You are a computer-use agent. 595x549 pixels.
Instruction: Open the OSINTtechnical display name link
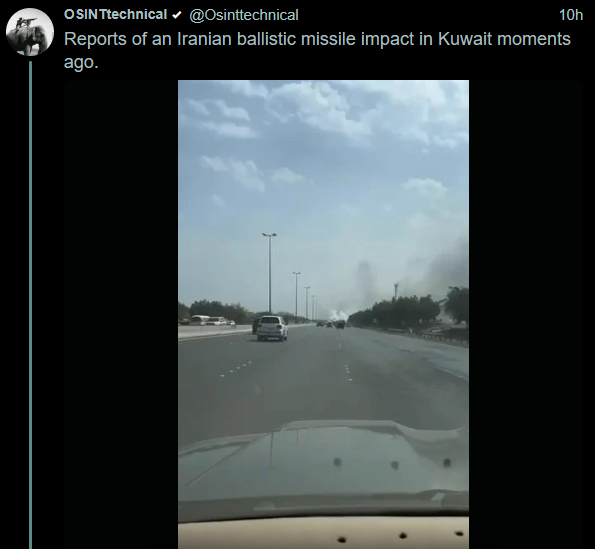(x=115, y=14)
